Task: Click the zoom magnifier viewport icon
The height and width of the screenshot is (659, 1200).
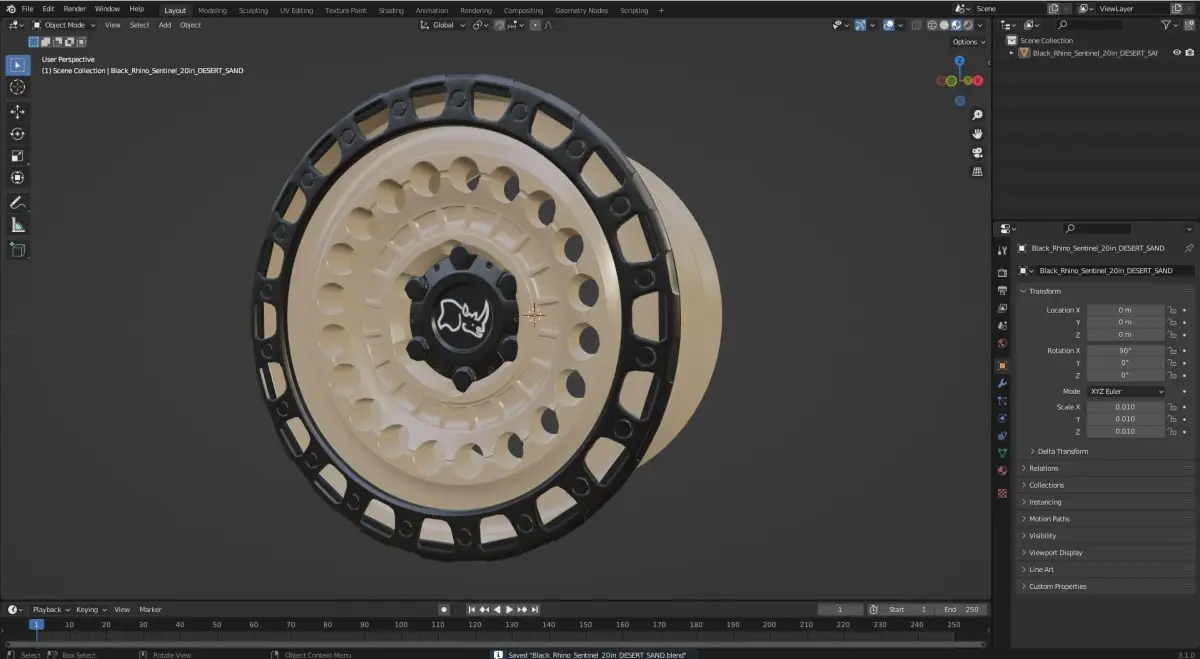Action: point(977,115)
